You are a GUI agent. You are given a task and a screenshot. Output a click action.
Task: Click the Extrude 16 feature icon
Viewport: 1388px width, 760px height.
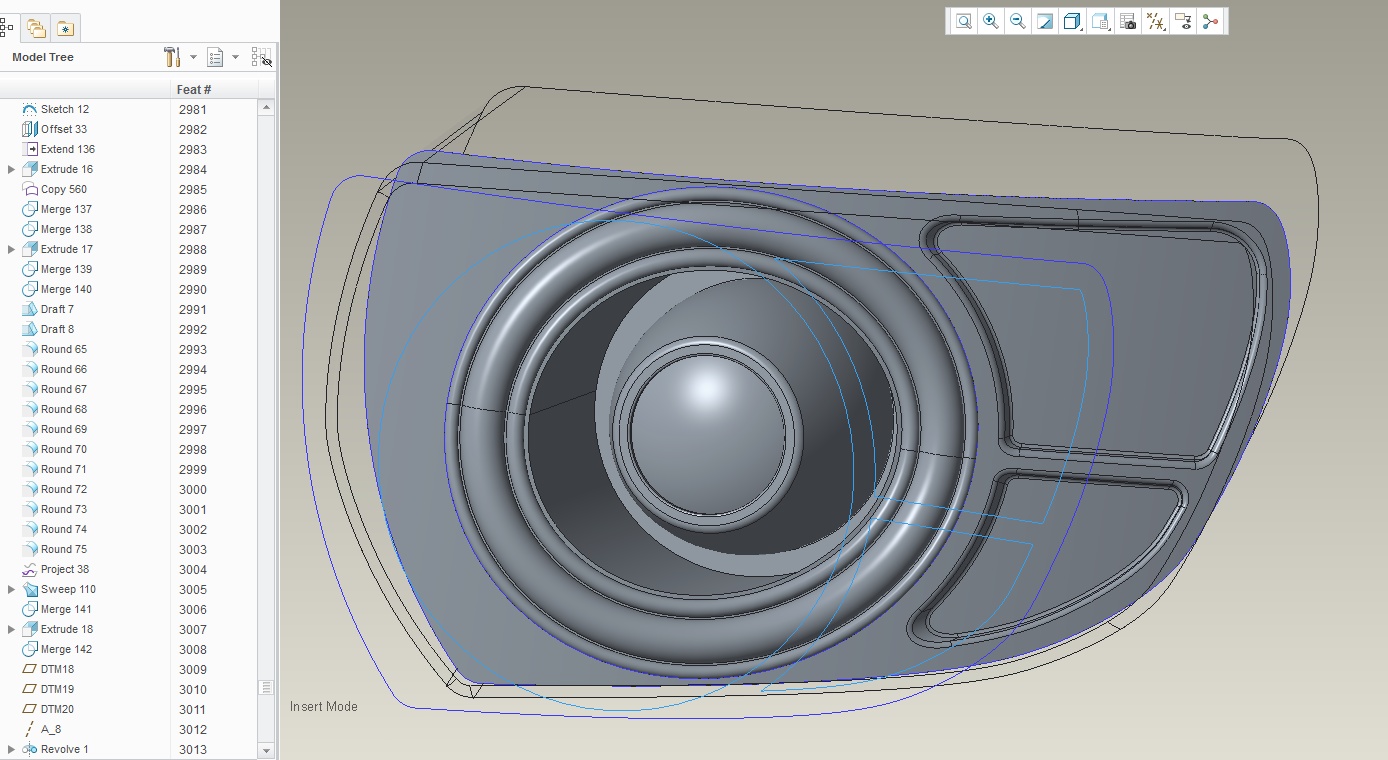(x=29, y=169)
